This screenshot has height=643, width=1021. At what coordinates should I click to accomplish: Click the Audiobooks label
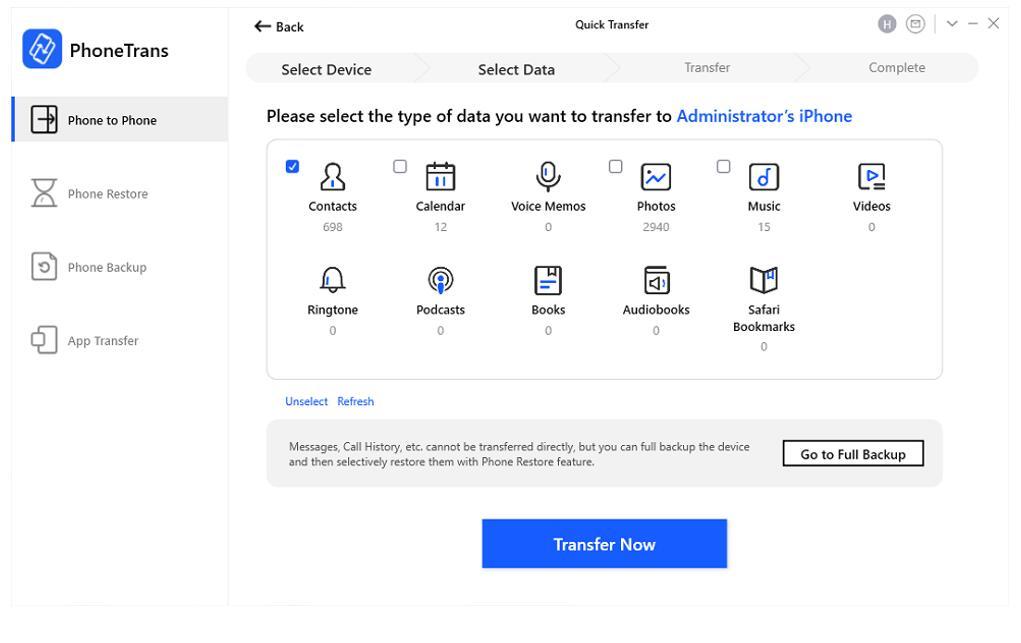(x=656, y=310)
